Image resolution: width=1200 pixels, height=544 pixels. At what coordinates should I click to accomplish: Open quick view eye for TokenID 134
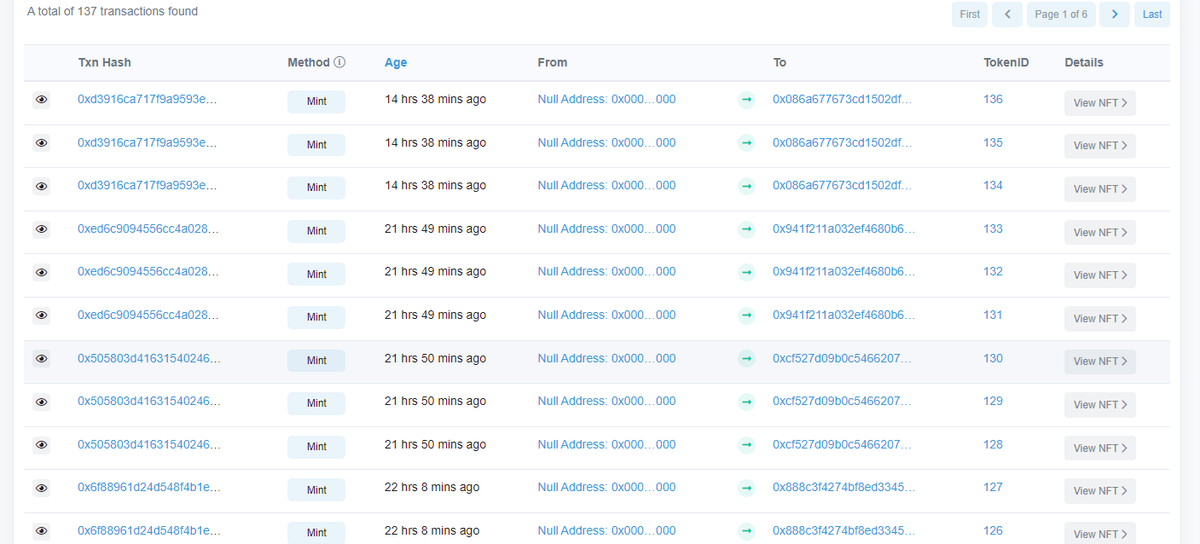(x=41, y=186)
